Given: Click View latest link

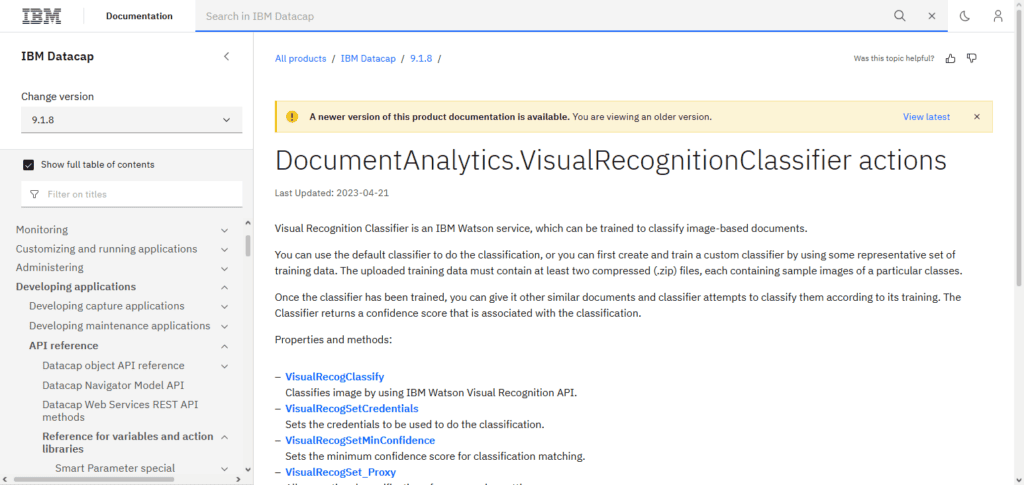Looking at the screenshot, I should point(927,117).
